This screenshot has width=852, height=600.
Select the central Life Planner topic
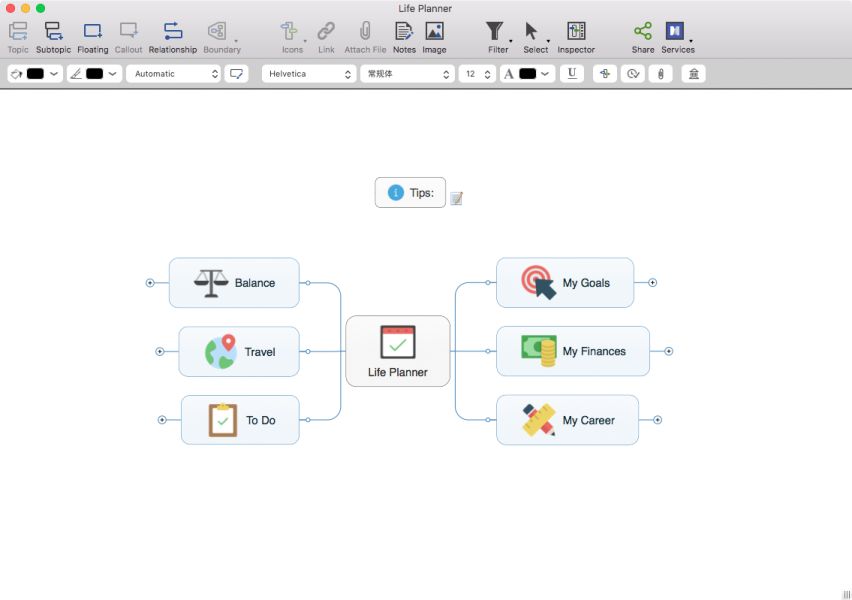398,351
